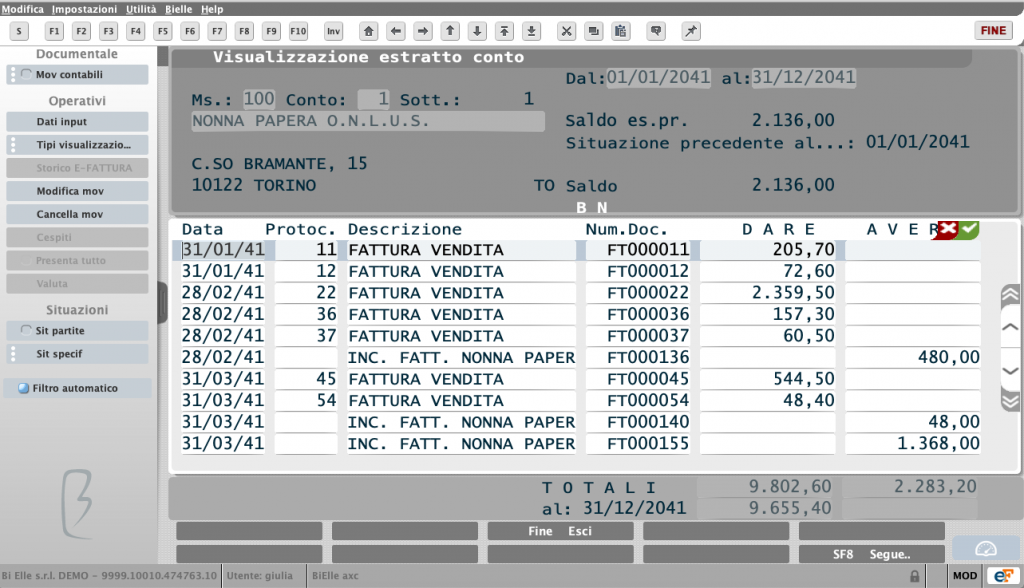Jump to last page with double-down chevron
Viewport: 1024px width, 588px height.
1010,400
